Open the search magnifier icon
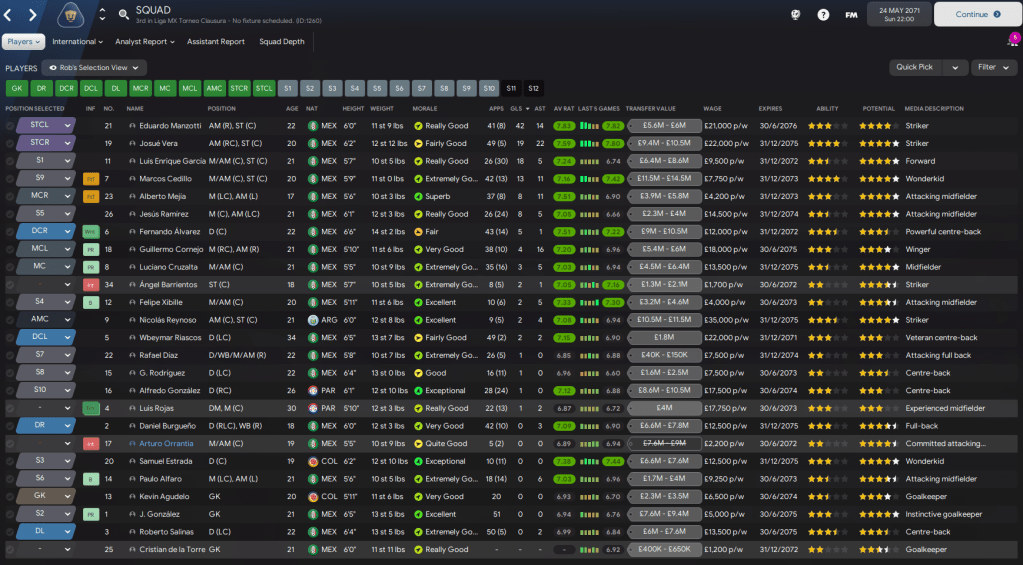This screenshot has width=1023, height=565. point(123,15)
